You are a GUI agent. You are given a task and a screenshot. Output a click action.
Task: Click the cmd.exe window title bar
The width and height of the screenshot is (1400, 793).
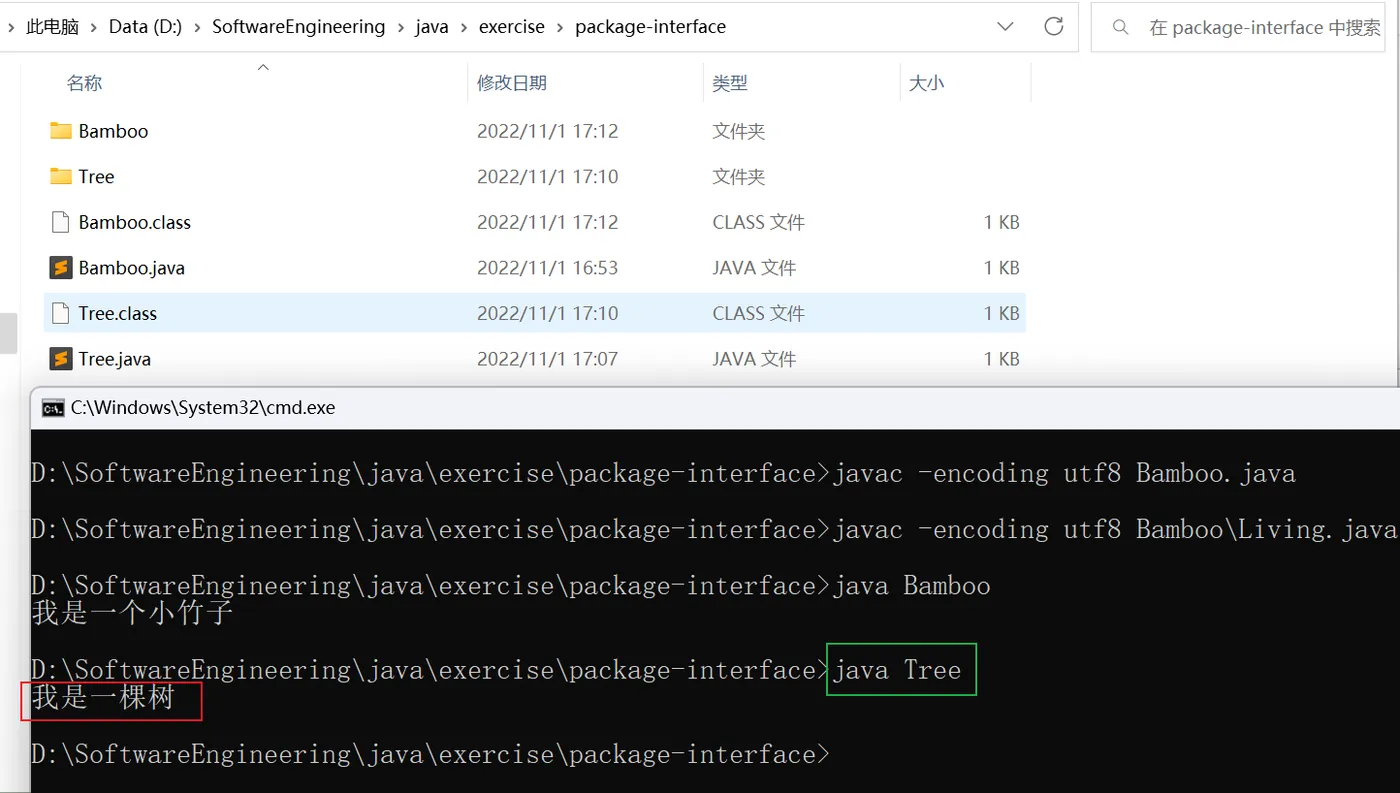[x=715, y=408]
